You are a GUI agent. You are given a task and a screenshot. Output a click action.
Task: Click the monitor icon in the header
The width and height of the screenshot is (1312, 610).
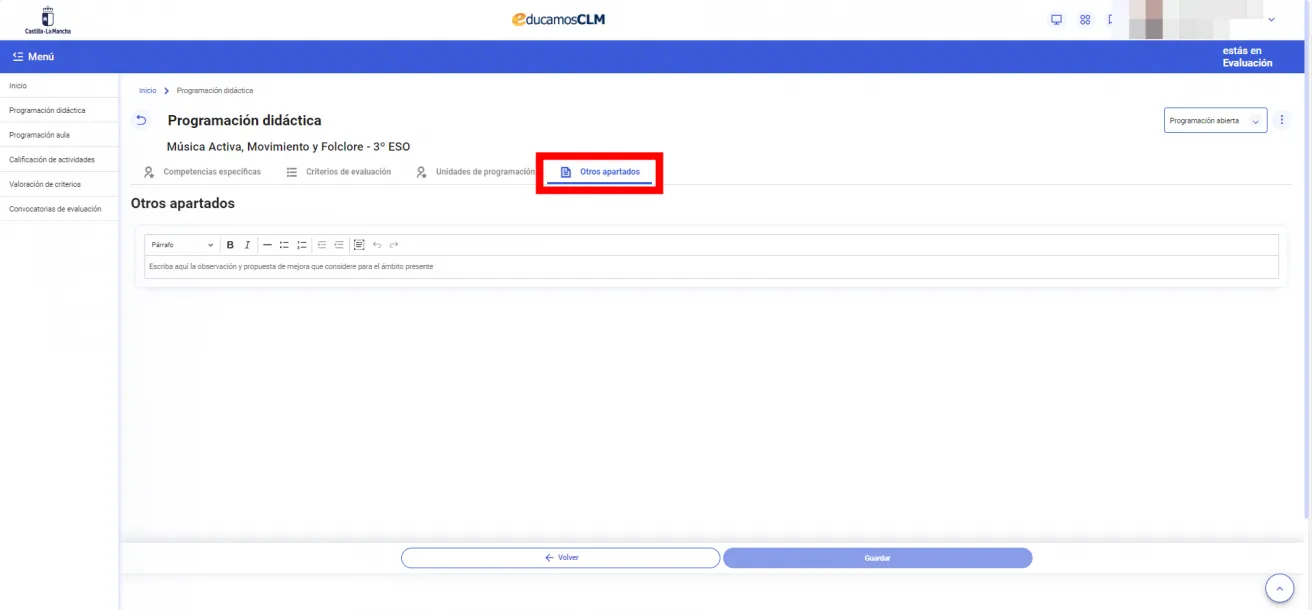(x=1056, y=20)
